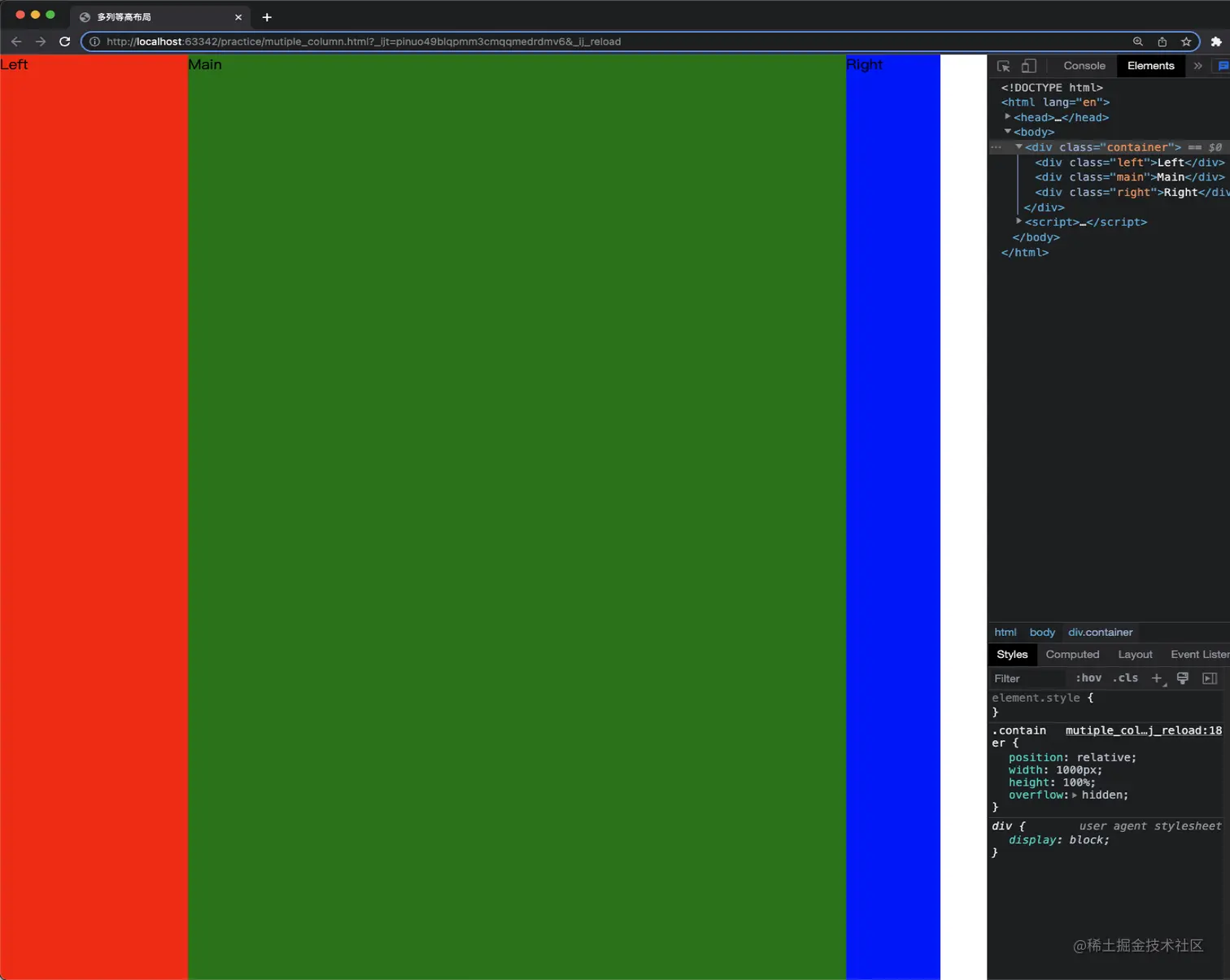Screen dimensions: 1230x980
Task: Show the Computed Styles sidebar pane icon
Action: (x=1210, y=678)
